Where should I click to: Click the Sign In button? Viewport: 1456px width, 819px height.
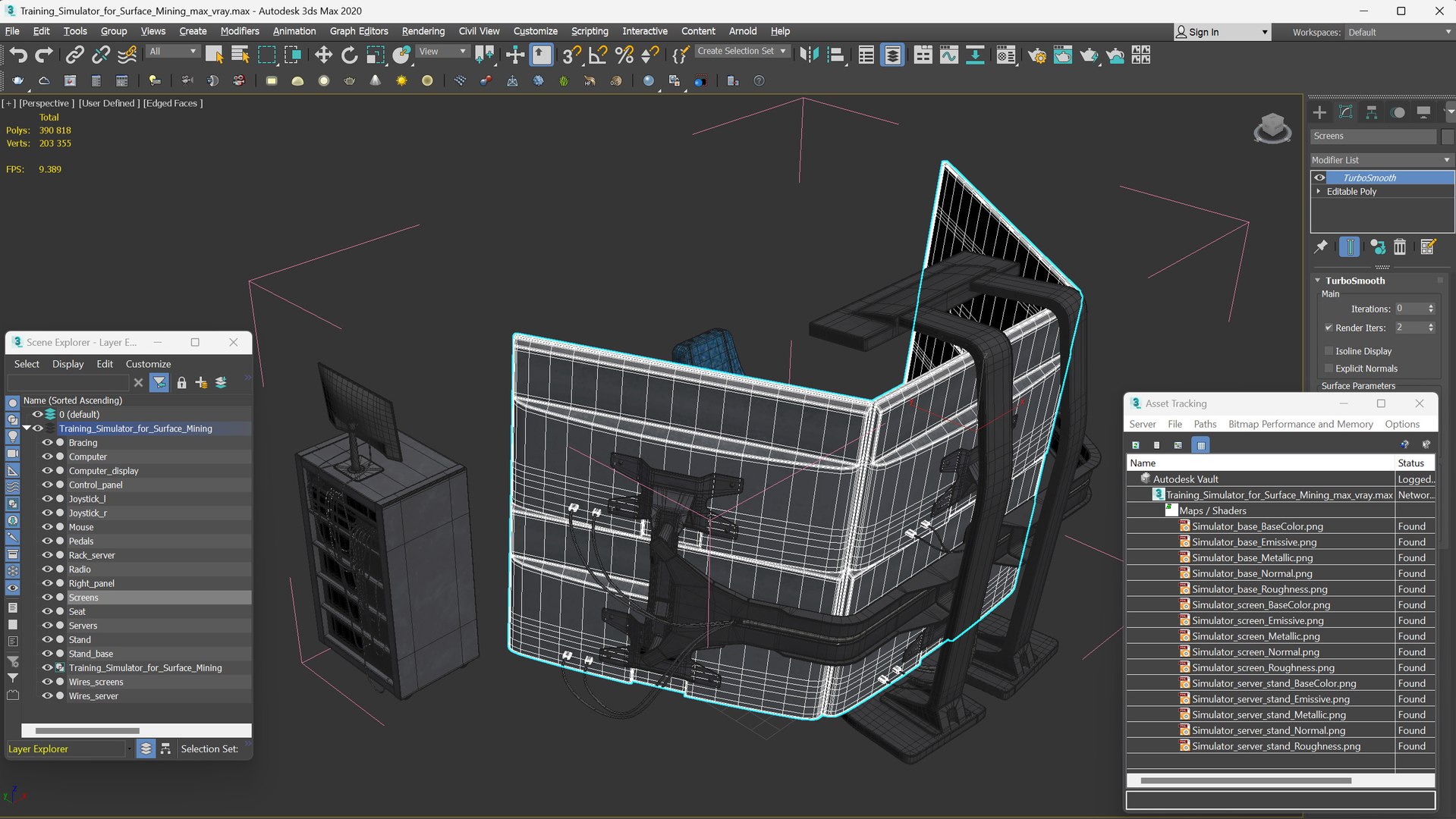pyautogui.click(x=1203, y=32)
